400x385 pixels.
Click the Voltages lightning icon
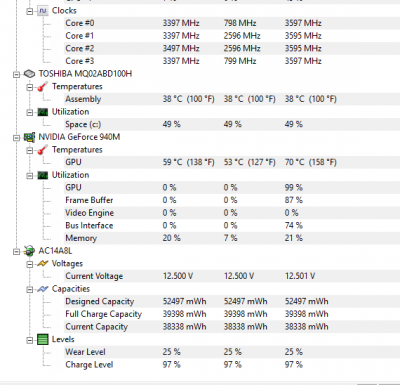[43, 264]
